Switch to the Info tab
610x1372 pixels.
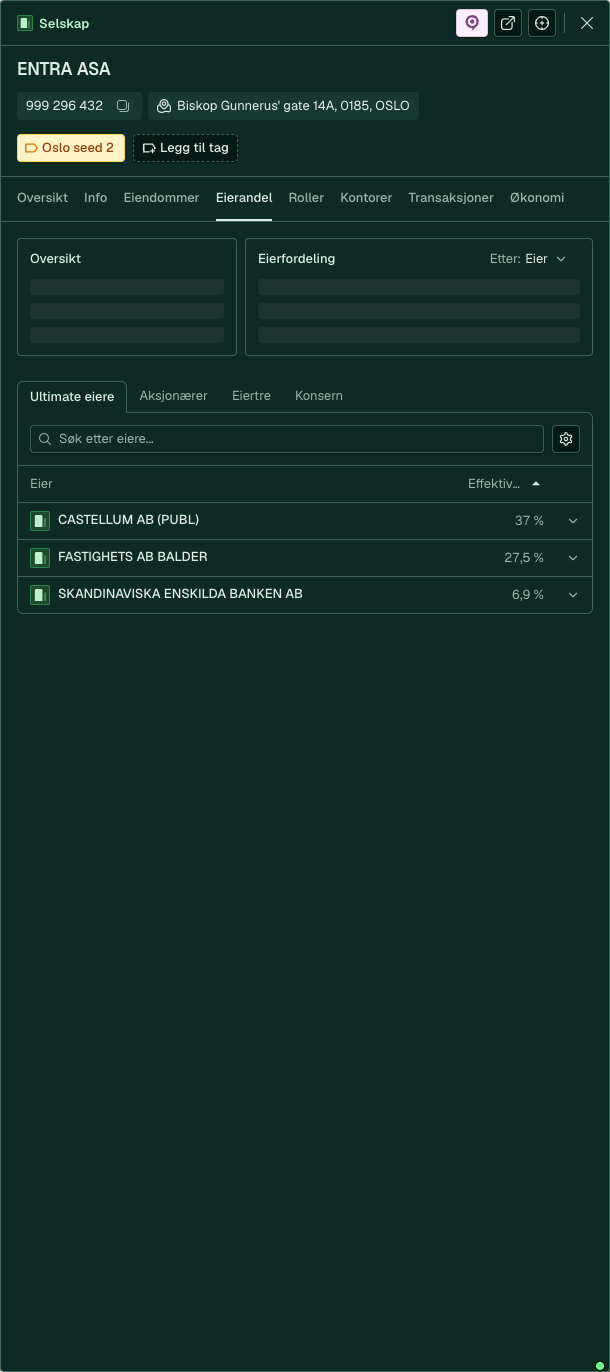[x=95, y=198]
